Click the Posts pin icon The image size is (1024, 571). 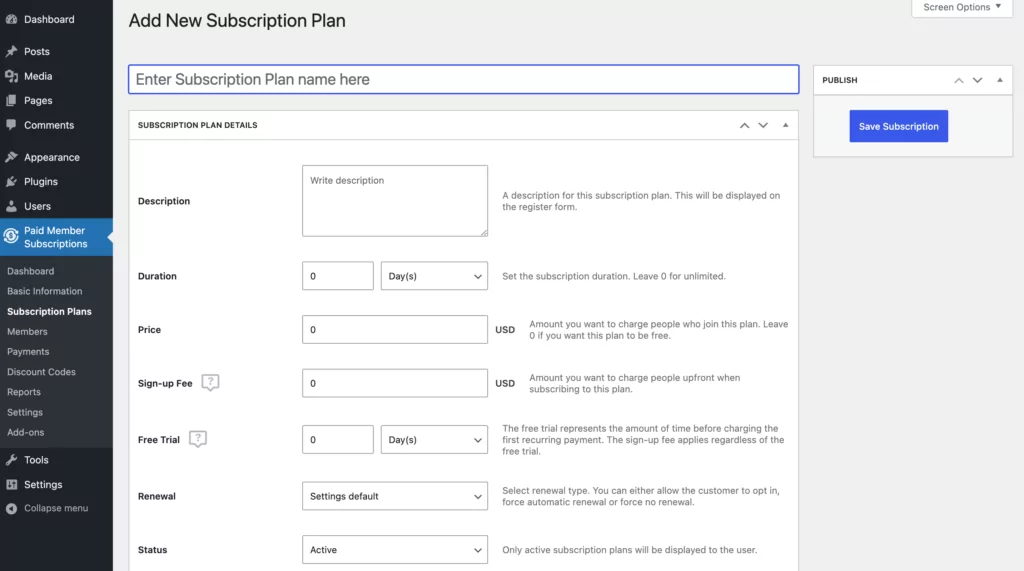coord(11,51)
